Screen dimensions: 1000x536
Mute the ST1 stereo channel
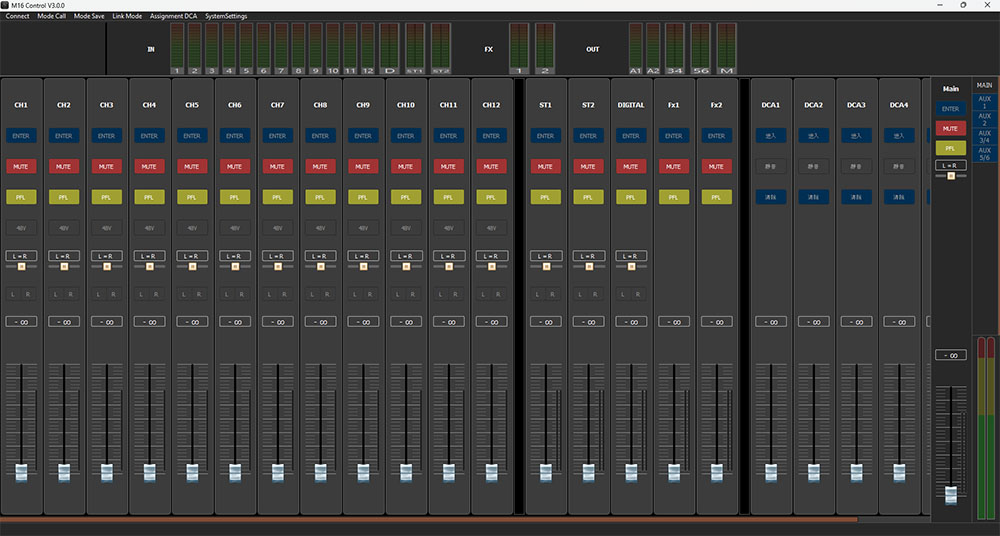point(545,167)
